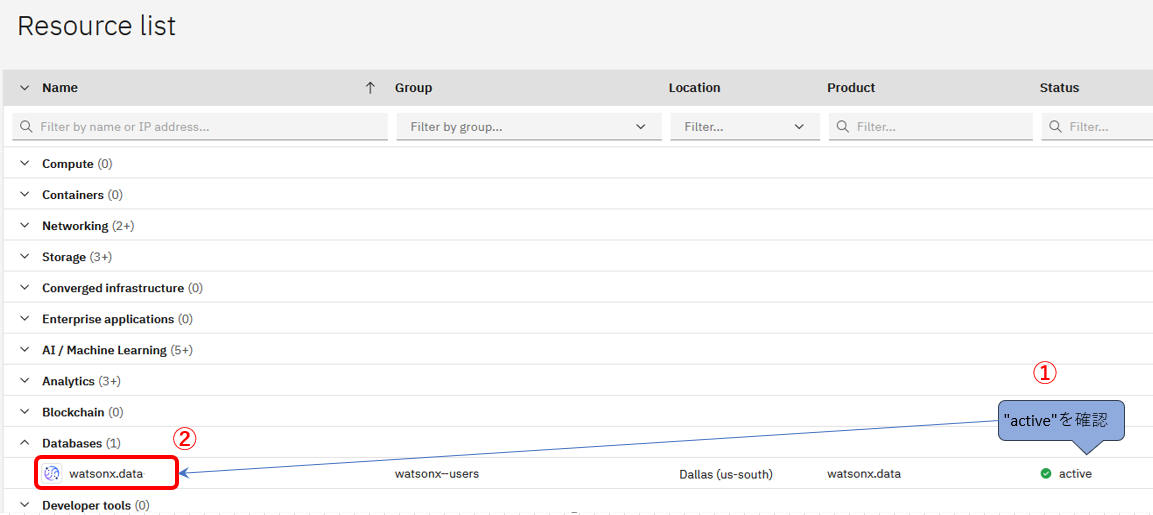1153x515 pixels.
Task: Sort by the Status column header
Action: [1059, 88]
